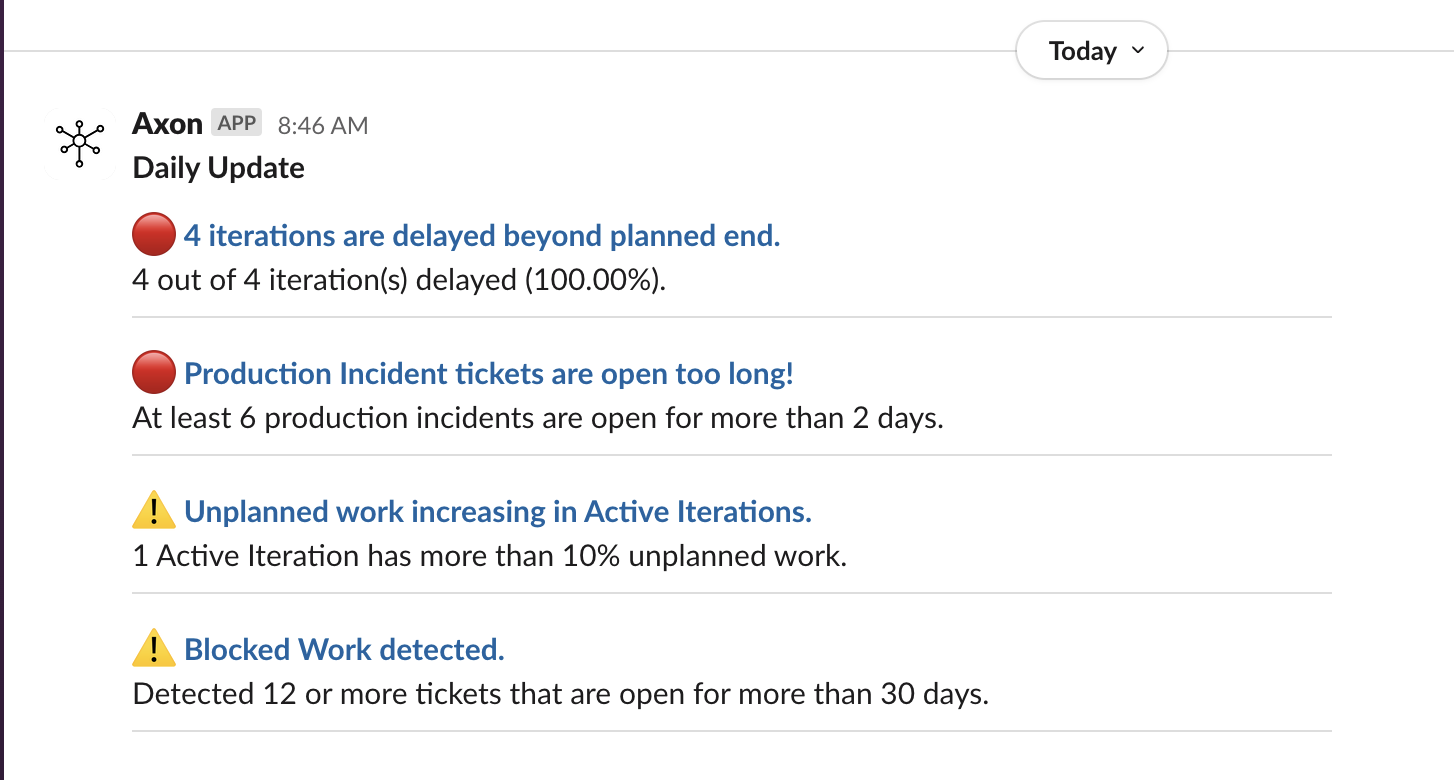Screen dimensions: 1454x780
Task: Click the red circle beside Production Incident alert
Action: (154, 374)
